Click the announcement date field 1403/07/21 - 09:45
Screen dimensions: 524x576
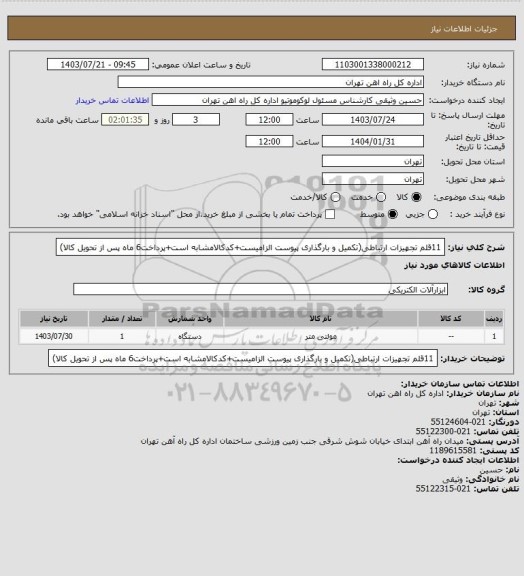98,64
